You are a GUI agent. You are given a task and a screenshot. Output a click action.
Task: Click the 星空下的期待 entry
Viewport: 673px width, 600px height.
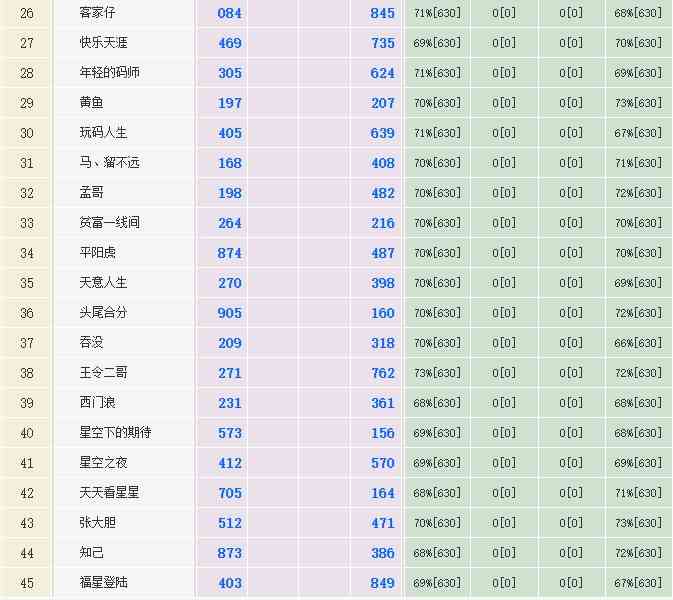[115, 433]
